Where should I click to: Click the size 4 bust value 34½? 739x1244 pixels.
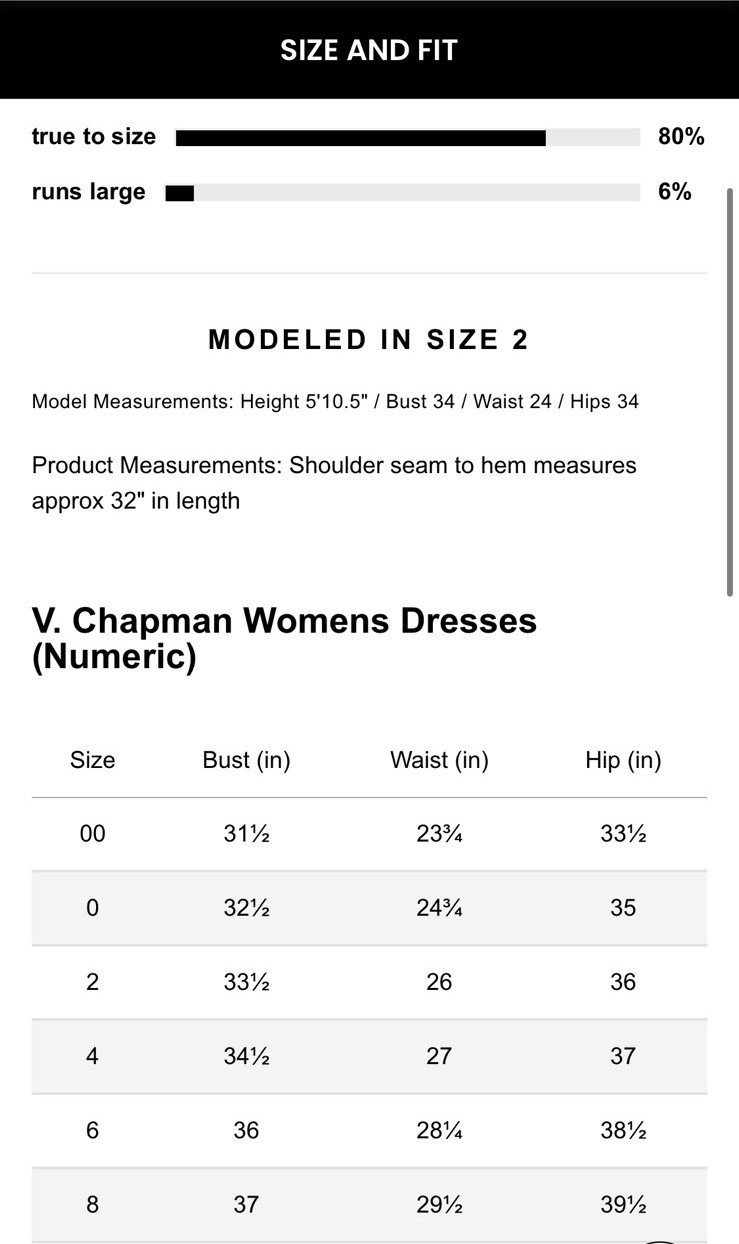pyautogui.click(x=246, y=1056)
